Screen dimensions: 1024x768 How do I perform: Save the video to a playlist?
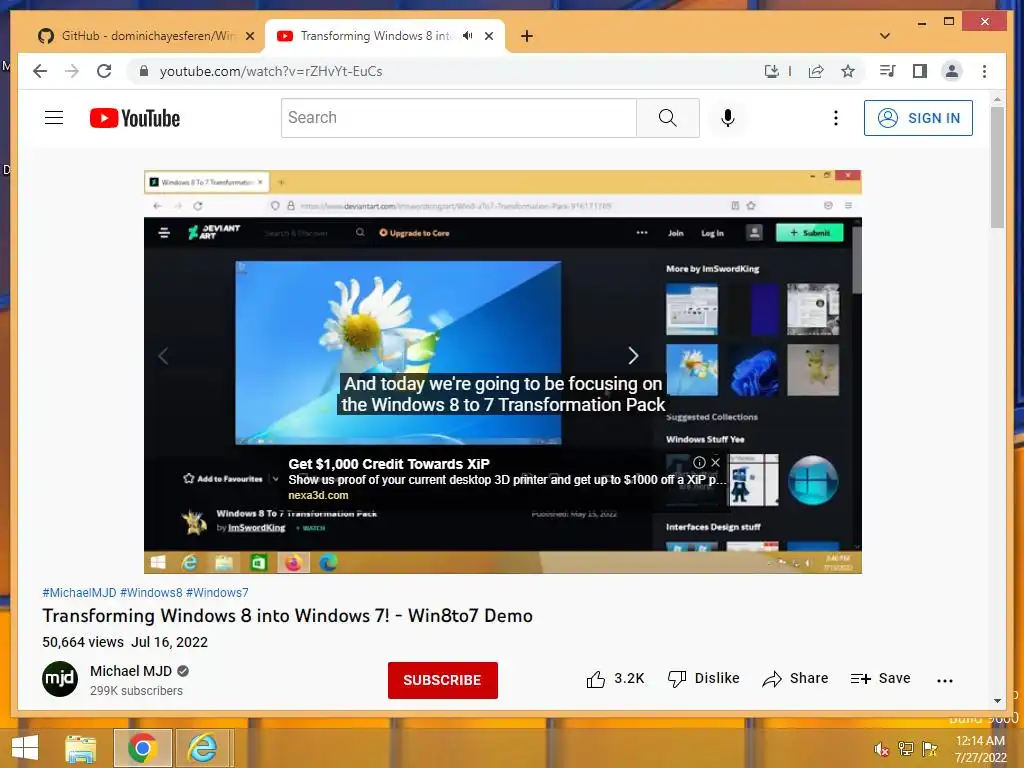click(x=880, y=679)
